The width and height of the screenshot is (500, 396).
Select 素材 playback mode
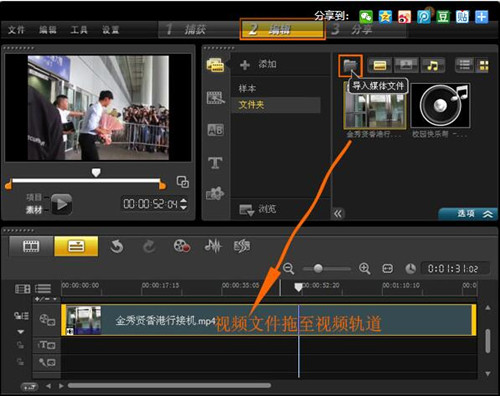(x=34, y=210)
